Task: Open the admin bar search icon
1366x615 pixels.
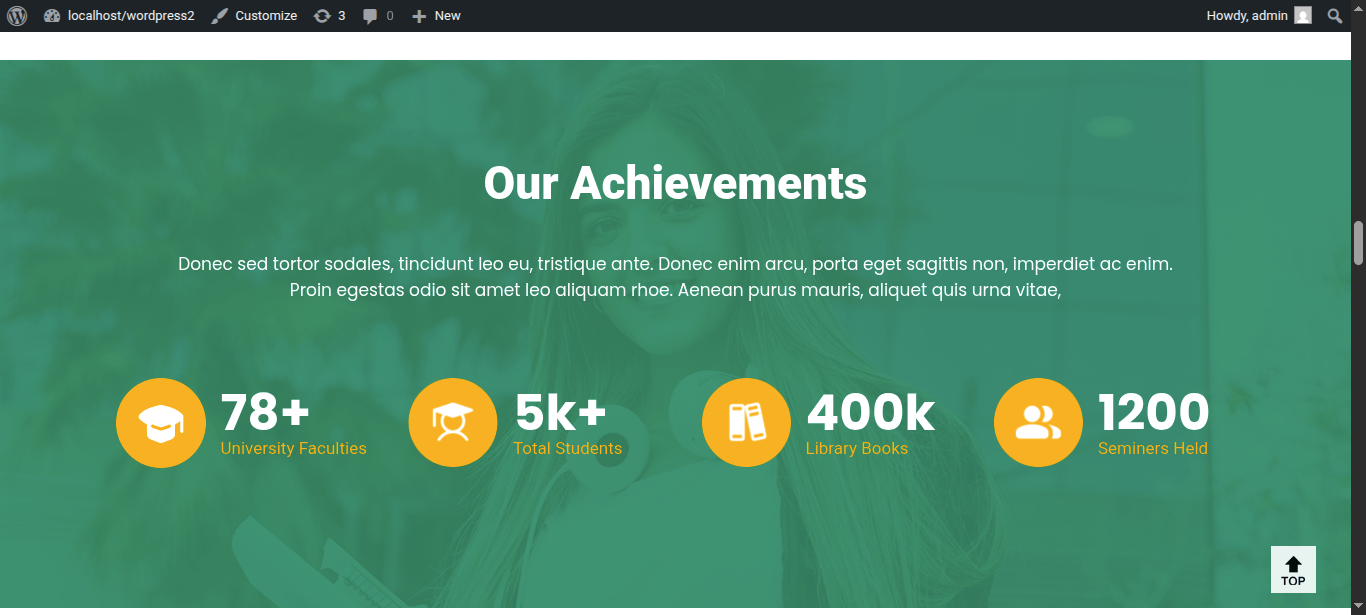Action: 1335,16
